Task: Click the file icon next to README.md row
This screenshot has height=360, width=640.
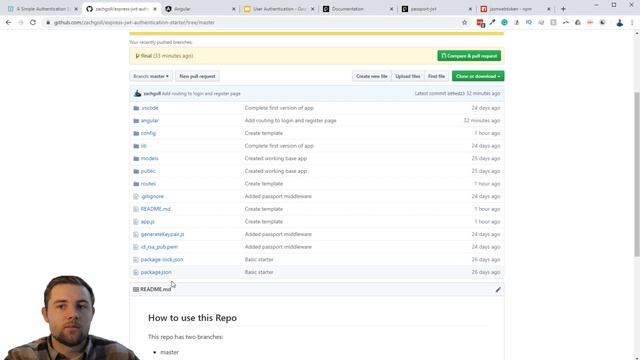Action: [x=136, y=209]
